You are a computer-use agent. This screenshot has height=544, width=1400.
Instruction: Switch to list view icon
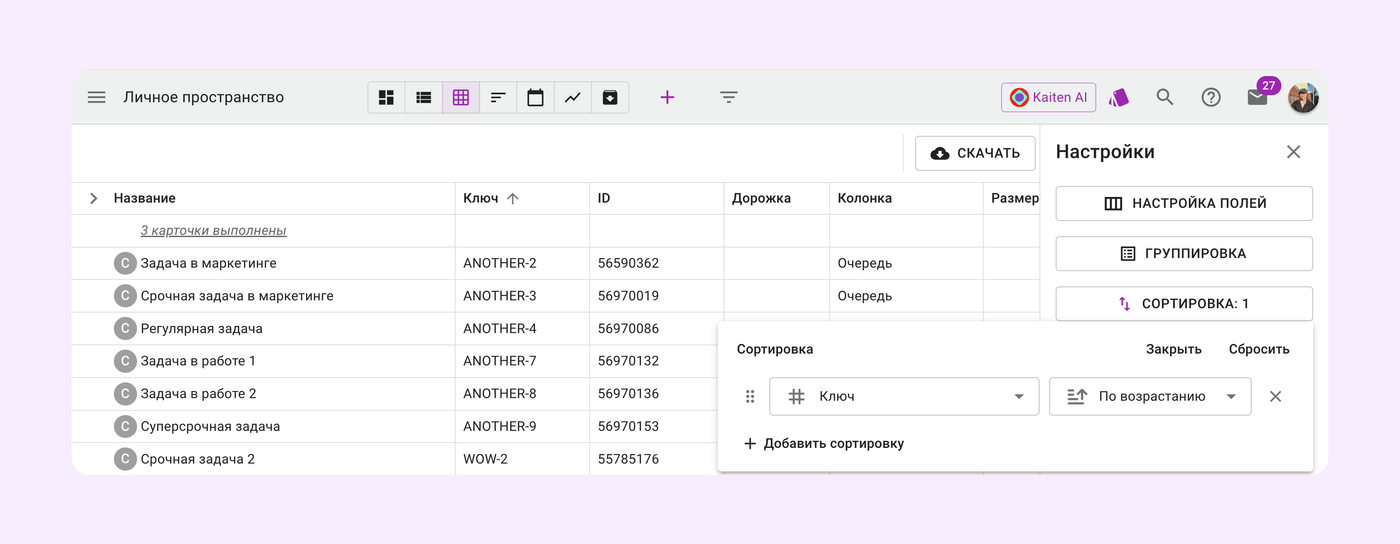tap(424, 97)
